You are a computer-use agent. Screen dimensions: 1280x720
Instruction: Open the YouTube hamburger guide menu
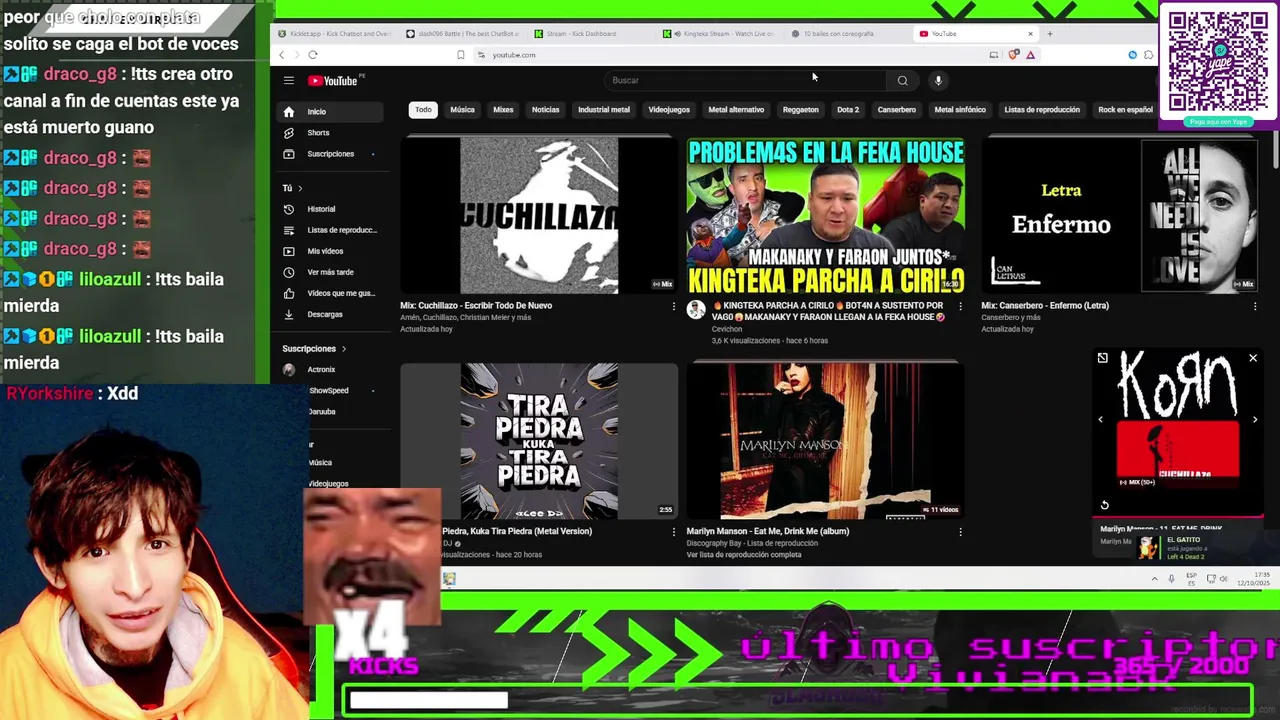pyautogui.click(x=288, y=81)
